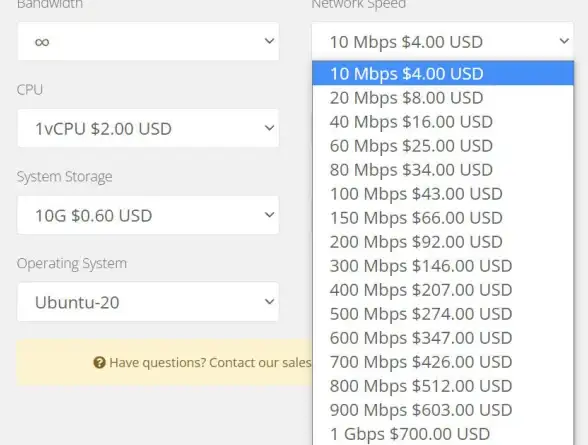588x445 pixels.
Task: Pick 80 Mbps $34.00 USD option
Action: (443, 169)
